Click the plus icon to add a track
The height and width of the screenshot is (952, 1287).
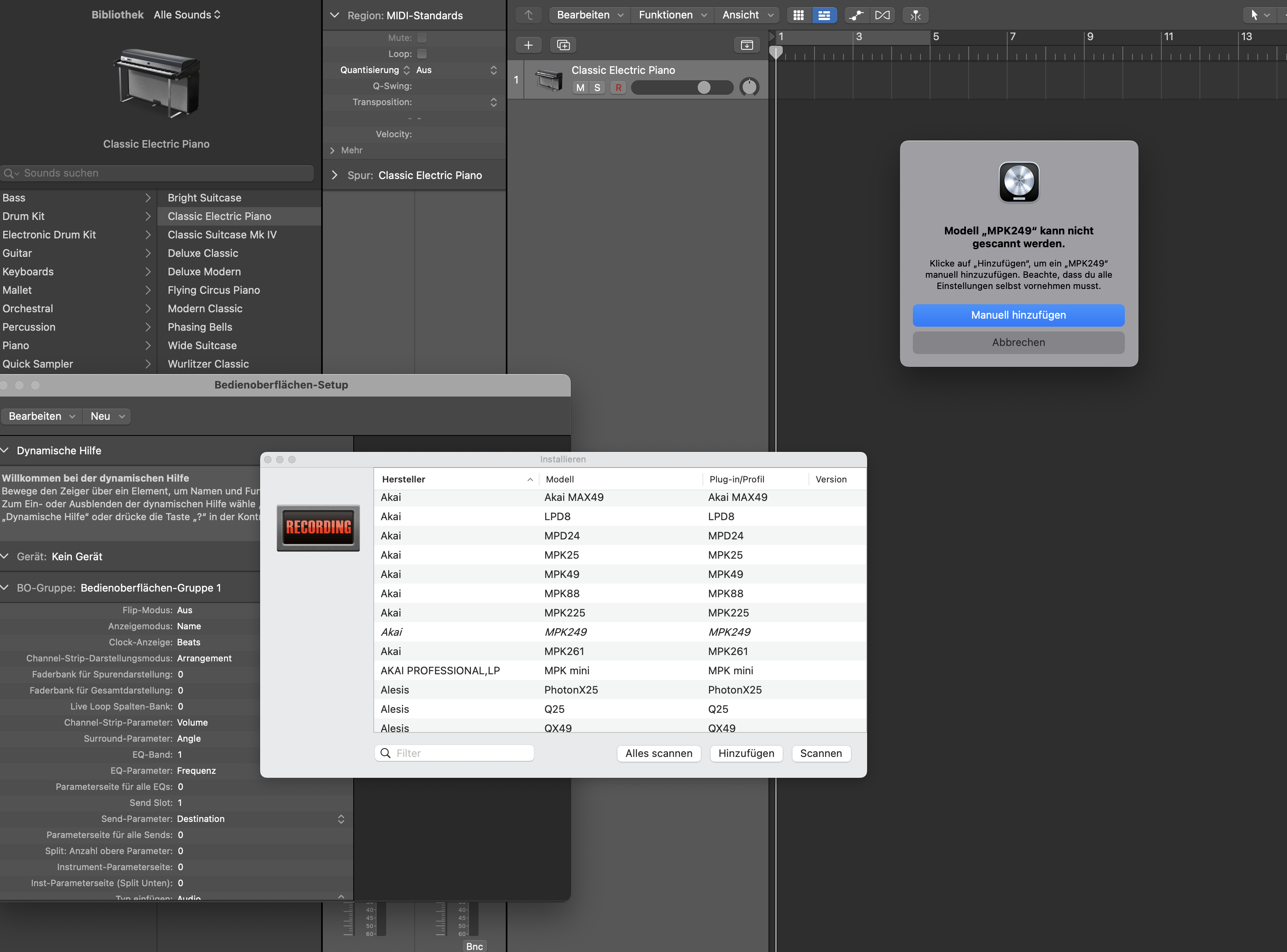(x=528, y=45)
